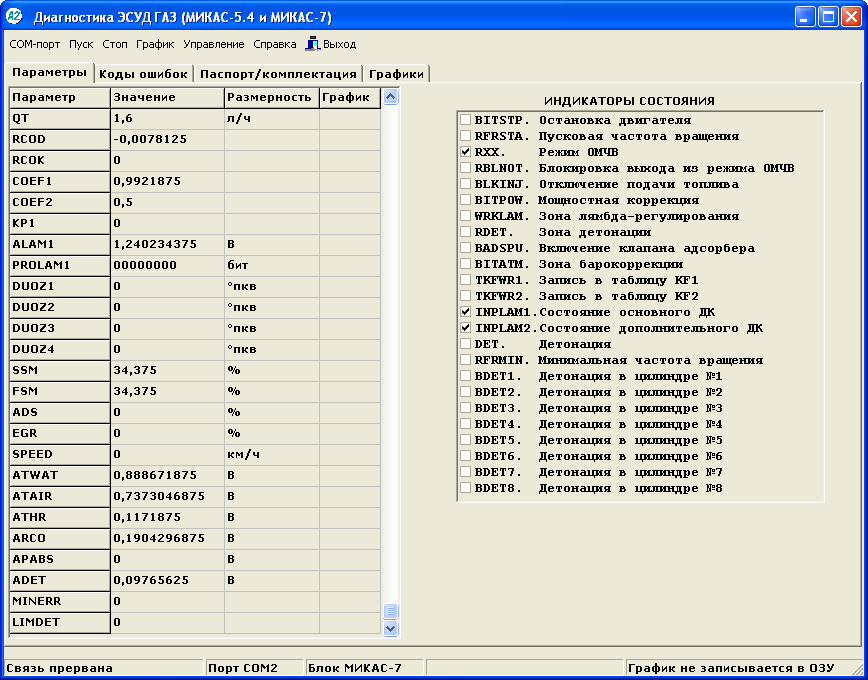
Task: Click the Размерность column header
Action: click(x=272, y=97)
